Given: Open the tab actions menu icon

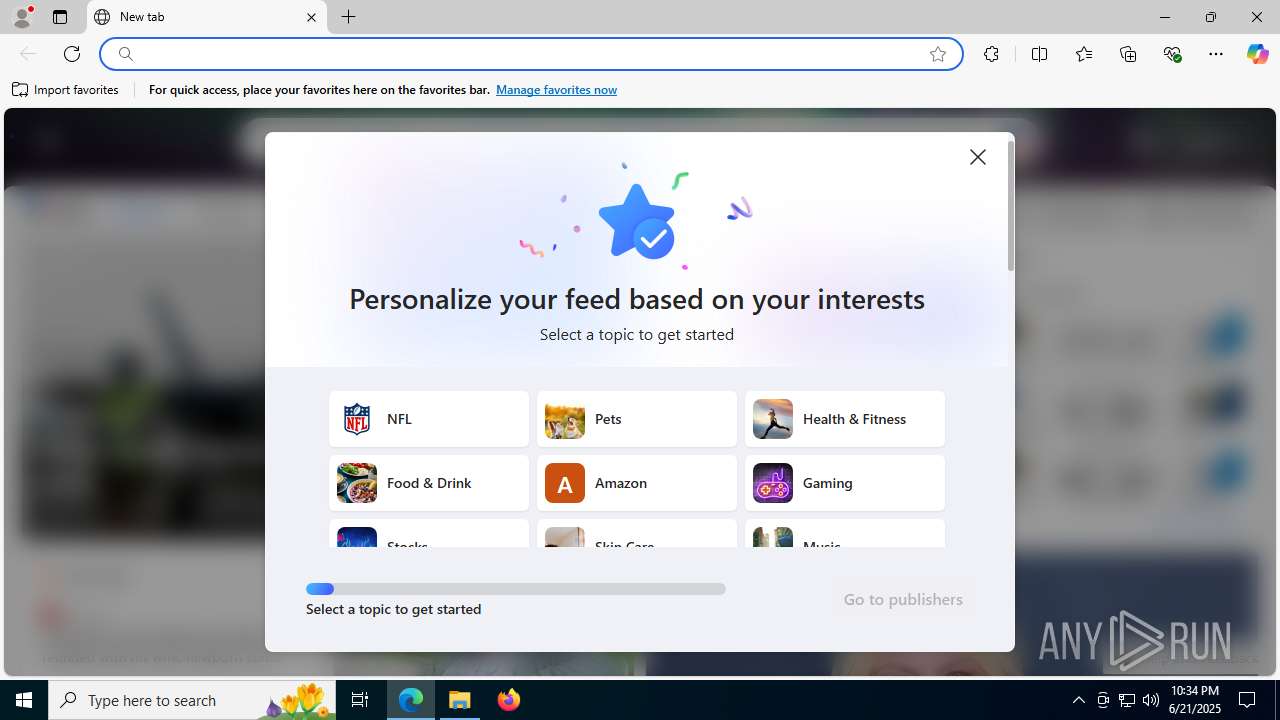Looking at the screenshot, I should [60, 17].
